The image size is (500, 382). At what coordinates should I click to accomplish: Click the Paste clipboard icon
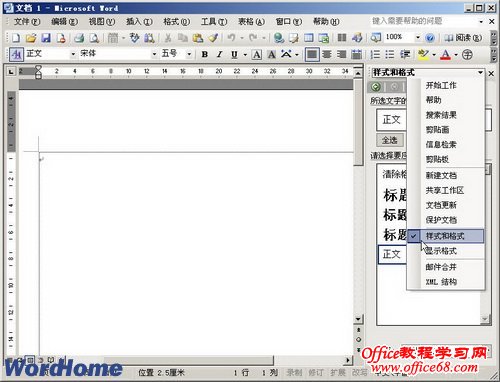[x=198, y=38]
